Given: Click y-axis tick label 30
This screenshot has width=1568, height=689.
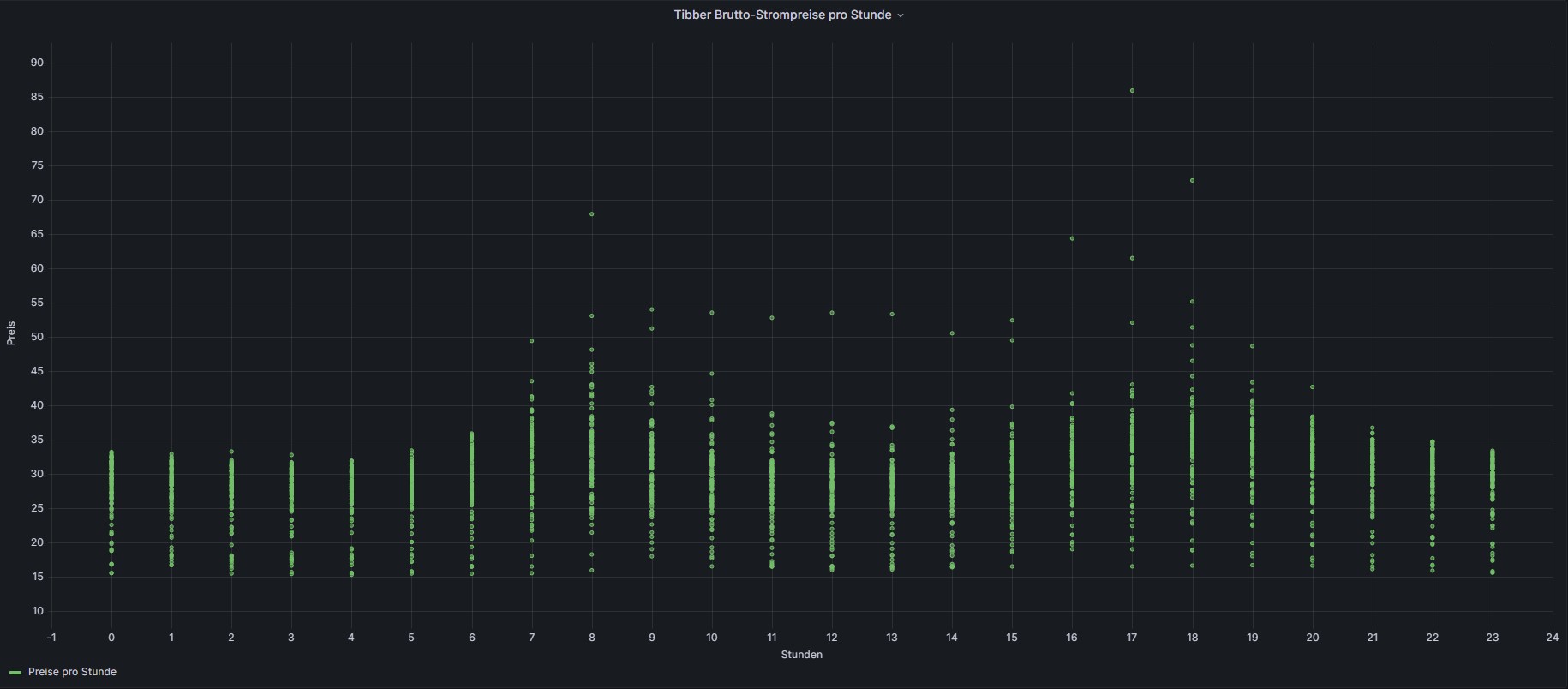Looking at the screenshot, I should pos(37,474).
